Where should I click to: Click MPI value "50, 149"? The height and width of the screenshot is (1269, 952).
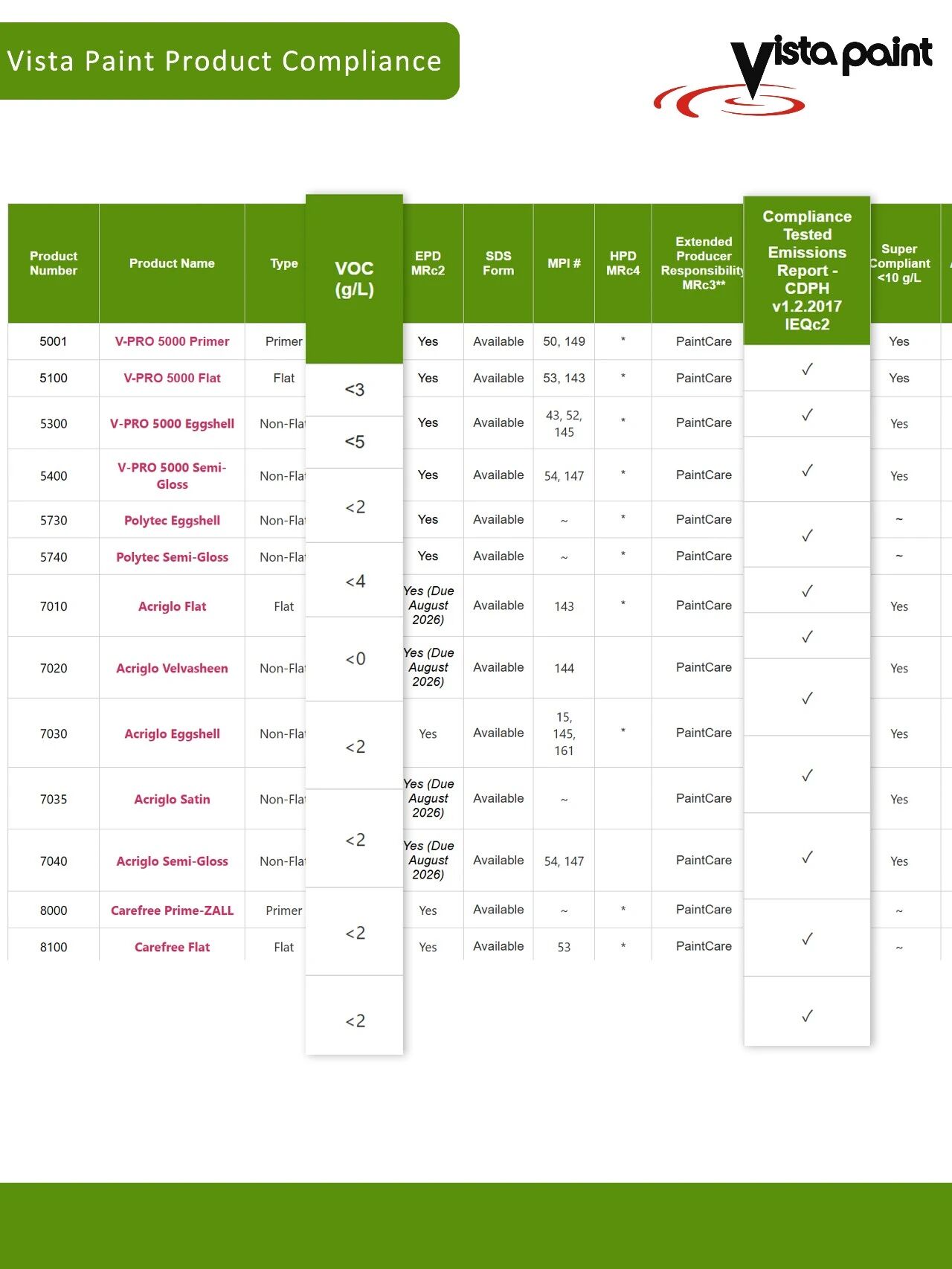click(564, 341)
